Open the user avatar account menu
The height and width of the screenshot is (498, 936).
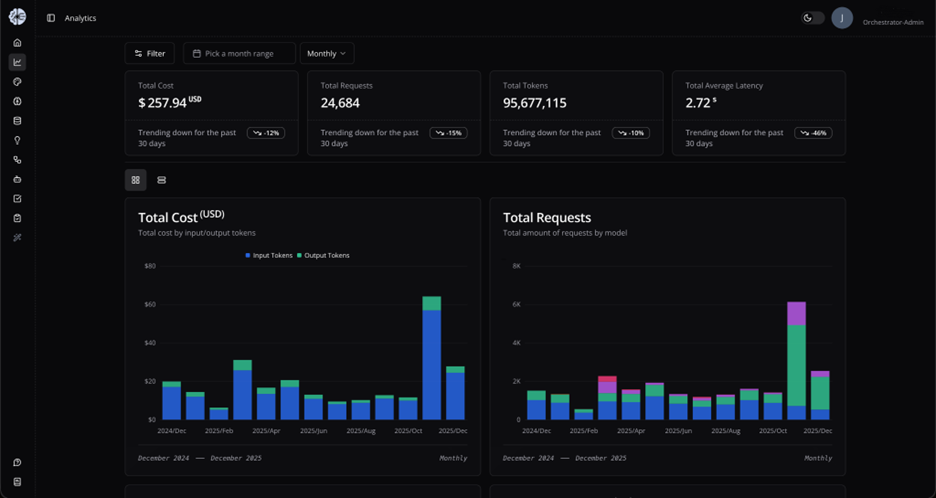pyautogui.click(x=842, y=18)
